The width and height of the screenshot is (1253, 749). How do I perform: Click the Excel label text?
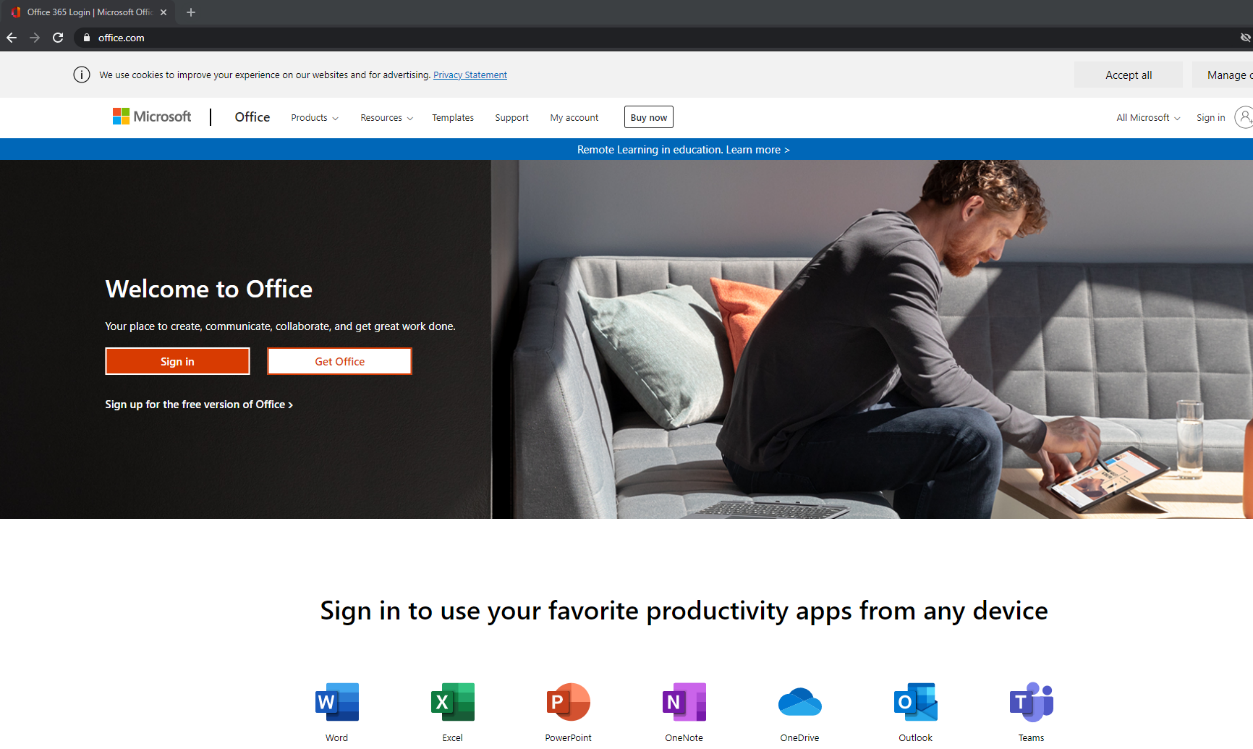(453, 737)
